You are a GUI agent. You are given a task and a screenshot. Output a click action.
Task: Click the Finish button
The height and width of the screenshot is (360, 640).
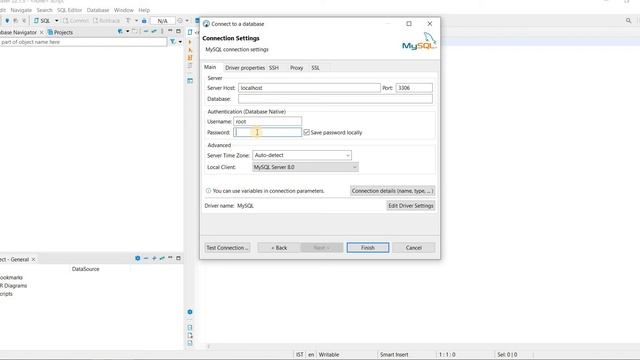point(368,248)
